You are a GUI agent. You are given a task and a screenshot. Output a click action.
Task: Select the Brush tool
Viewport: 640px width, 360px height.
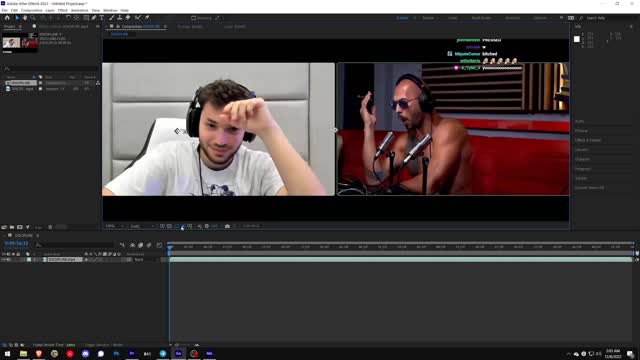tap(111, 18)
